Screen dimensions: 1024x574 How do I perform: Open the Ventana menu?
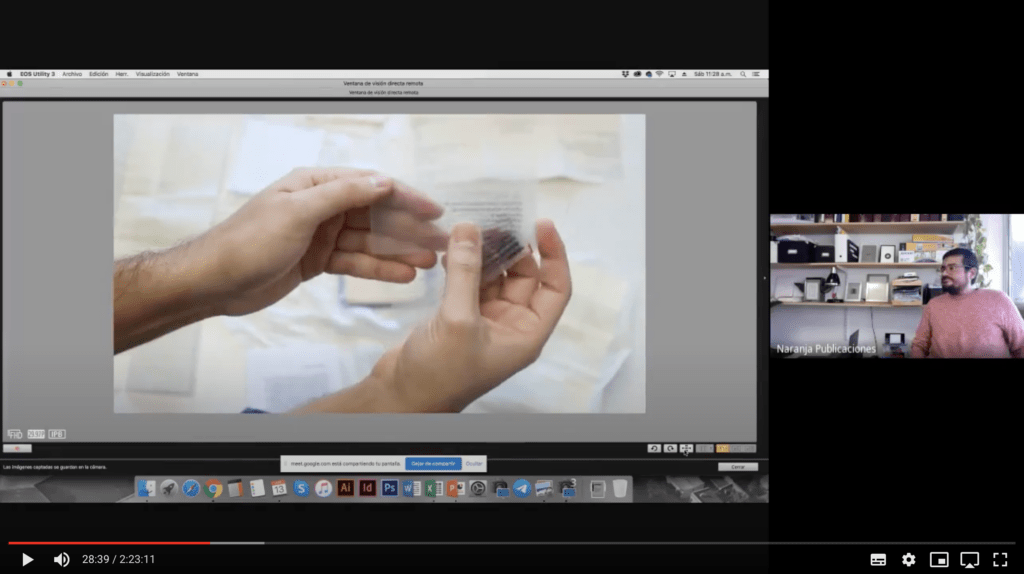click(x=187, y=74)
